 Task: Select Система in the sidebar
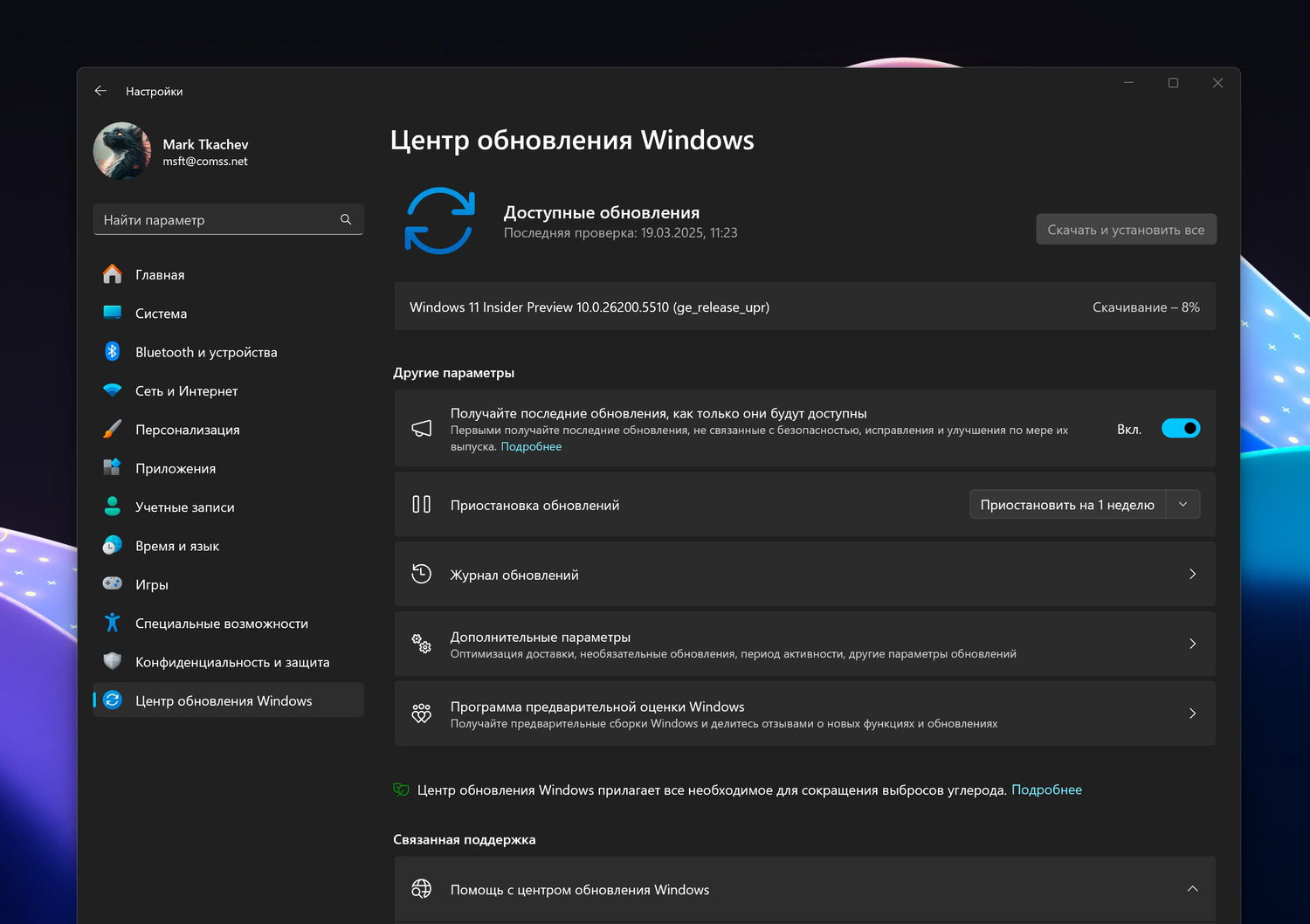pos(162,314)
